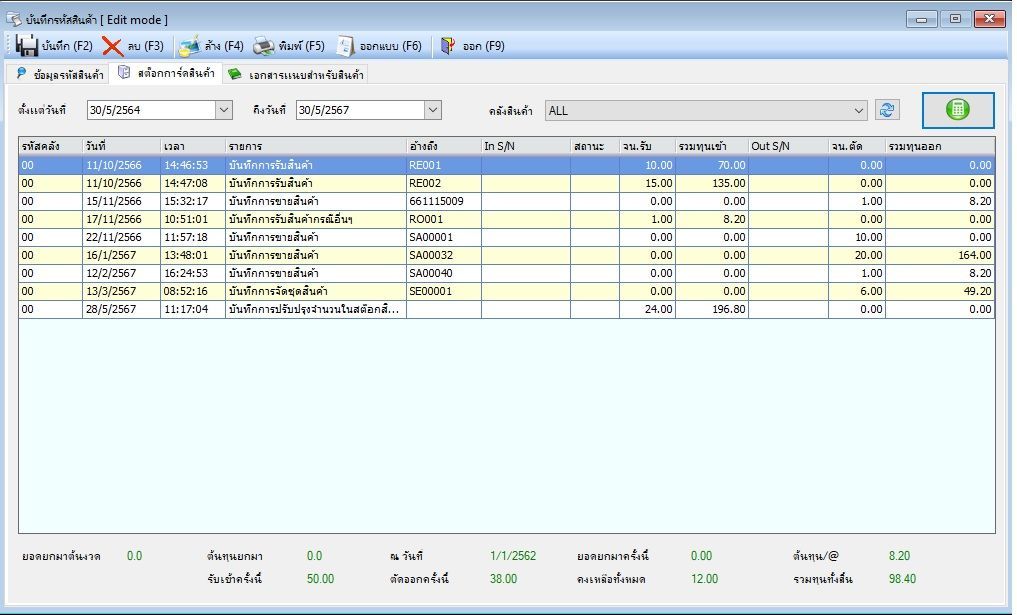1017x615 pixels.
Task: Click the printer icon (F5)
Action: (264, 46)
